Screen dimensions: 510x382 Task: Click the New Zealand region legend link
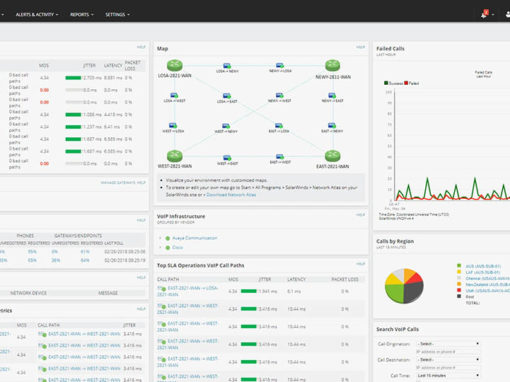tap(488, 284)
